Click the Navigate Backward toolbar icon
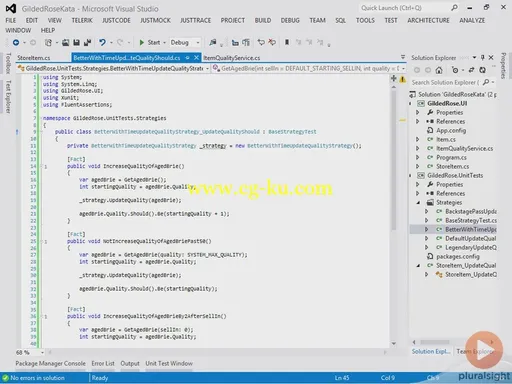Screen dimensions: 512x384 [16, 42]
